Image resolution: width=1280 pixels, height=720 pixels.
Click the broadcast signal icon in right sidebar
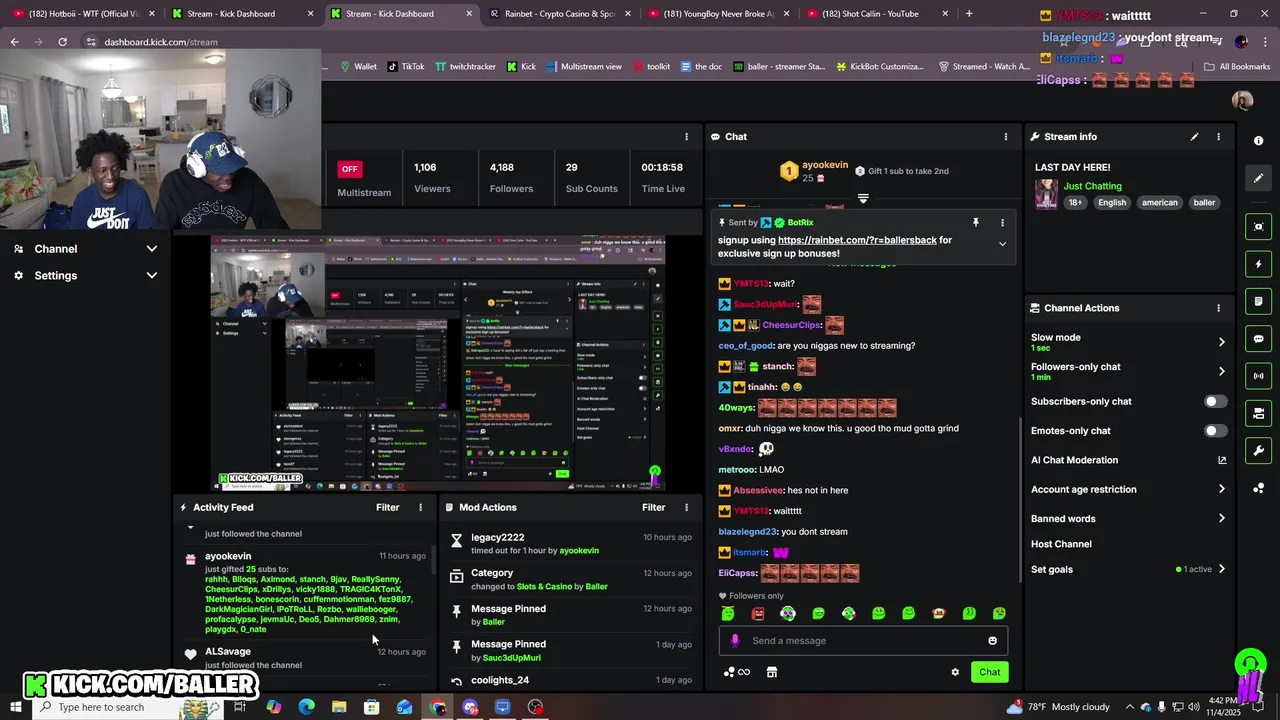pyautogui.click(x=1258, y=376)
